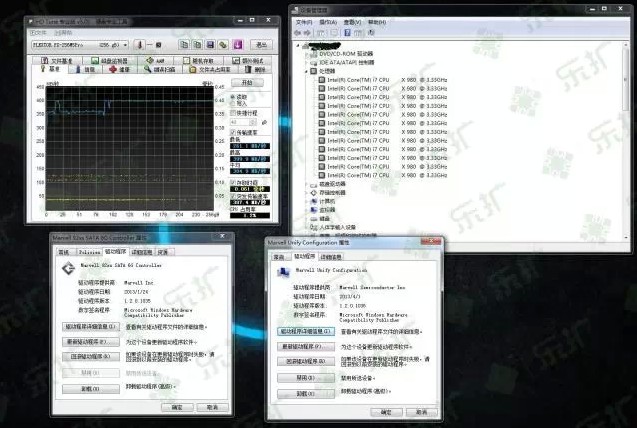Screen dimensions: 637x428
Task: Click the Device Manager vertical scrollbar thumb
Action: [x=626, y=78]
